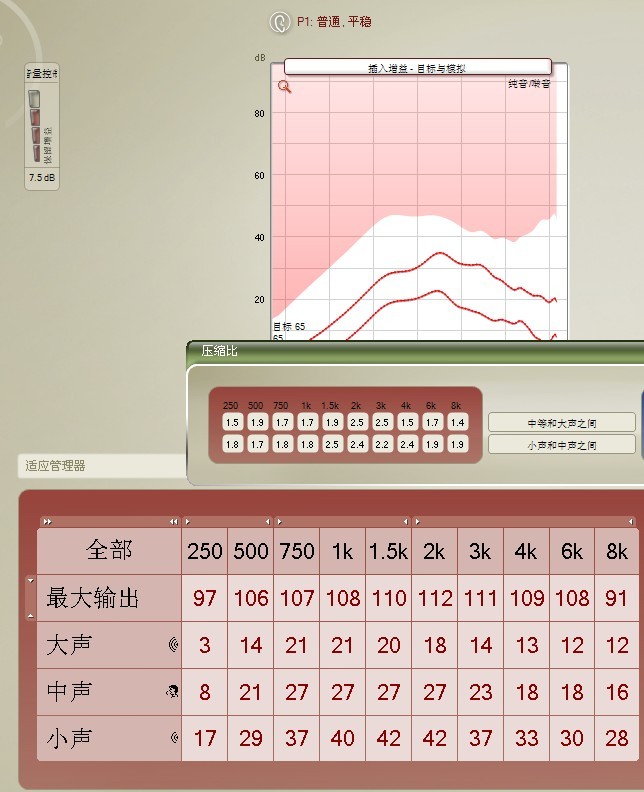Click the down arrow beside 最大输出 row
Screen dimensions: 644x792
pos(31,581)
